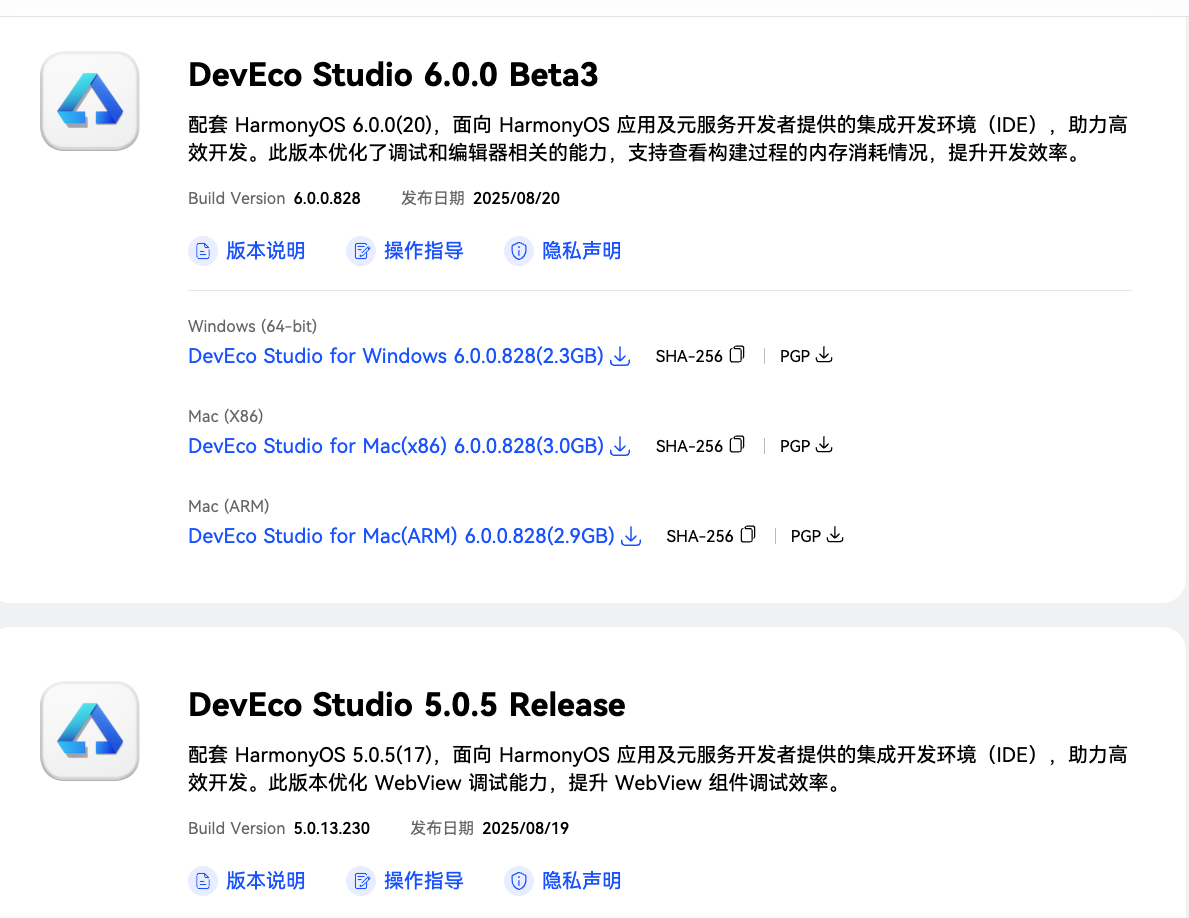Image resolution: width=1189 pixels, height=918 pixels.
Task: Click release date 2025/08/19
Action: click(x=525, y=829)
